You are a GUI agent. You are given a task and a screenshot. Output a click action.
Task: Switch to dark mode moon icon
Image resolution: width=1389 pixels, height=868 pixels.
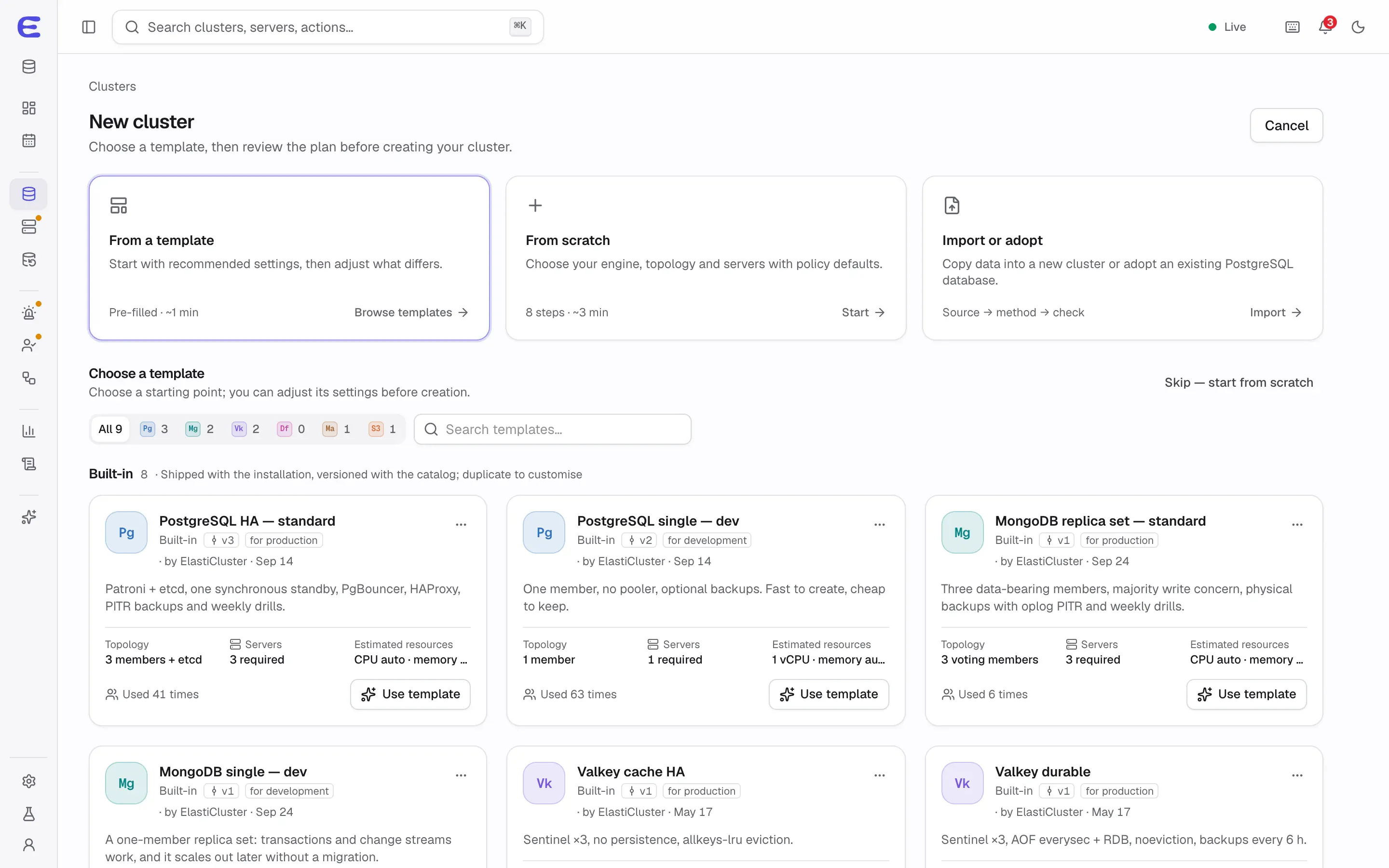[1358, 27]
